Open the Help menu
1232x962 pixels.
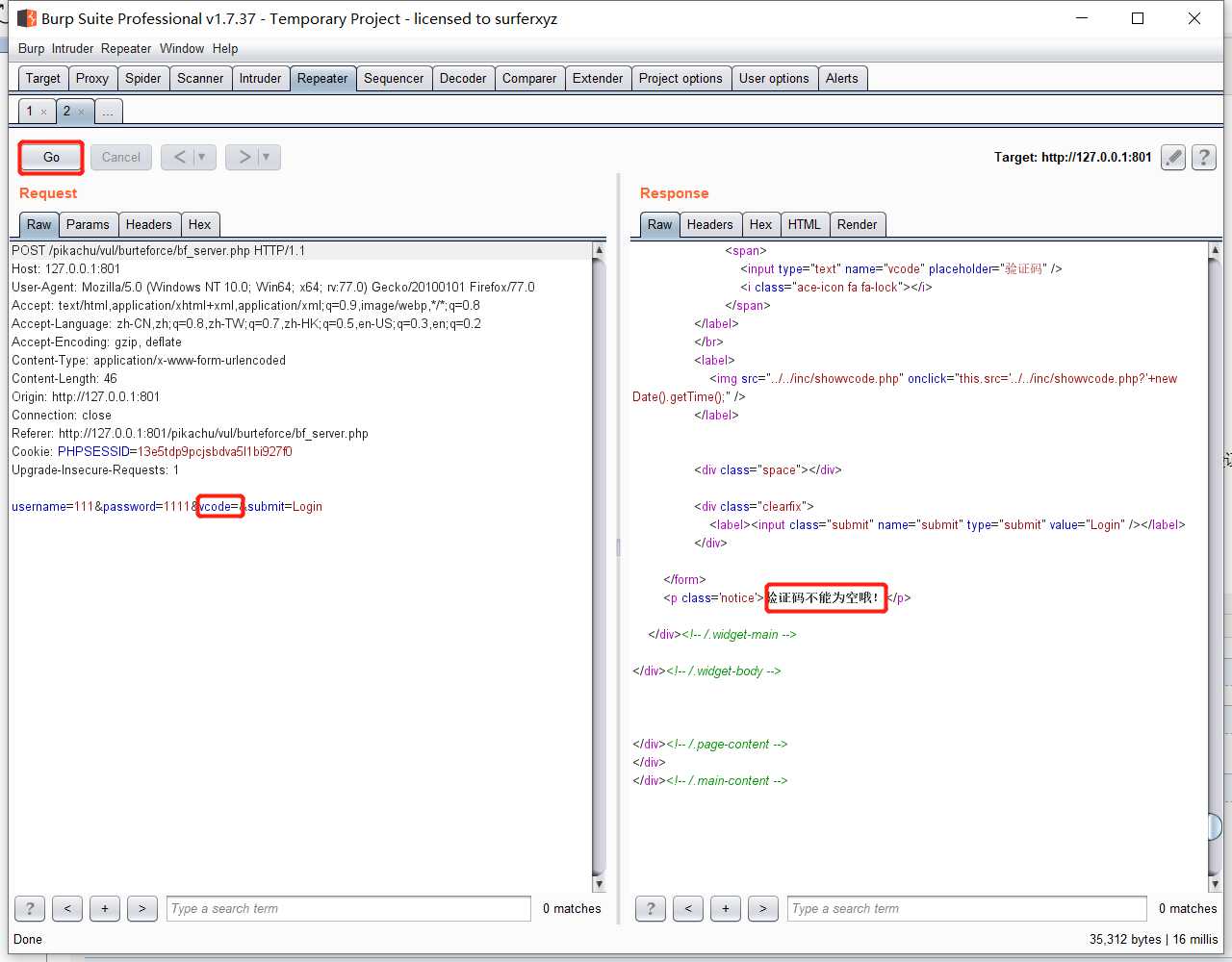pyautogui.click(x=225, y=48)
